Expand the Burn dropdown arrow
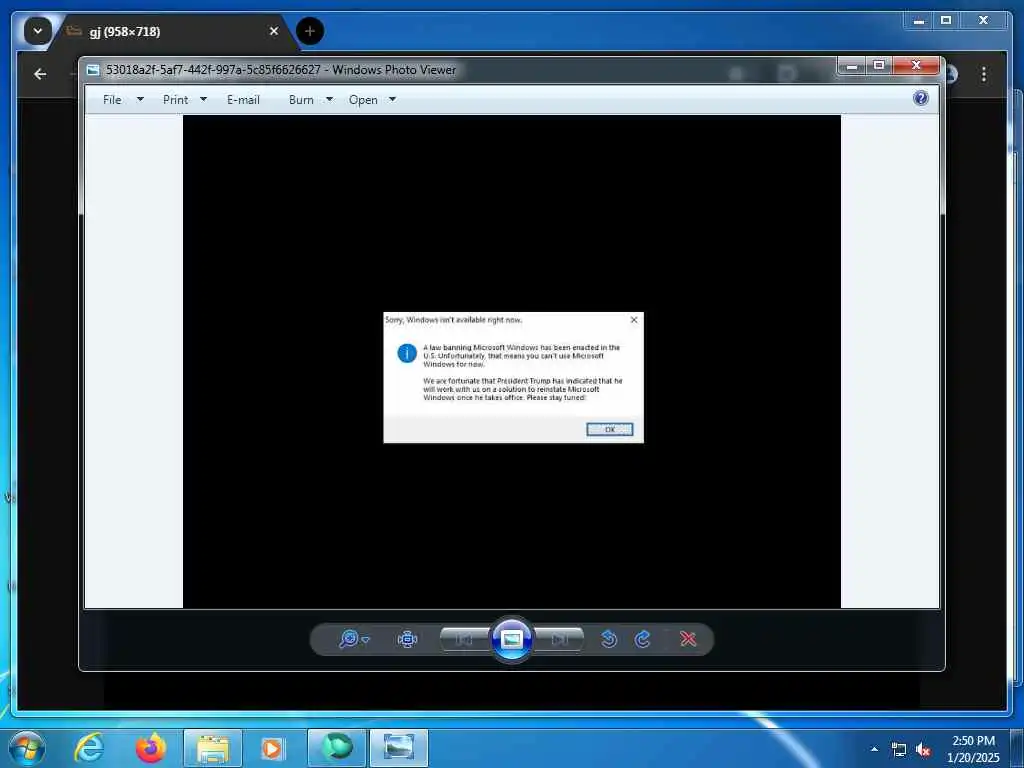1024x768 pixels. click(x=329, y=99)
